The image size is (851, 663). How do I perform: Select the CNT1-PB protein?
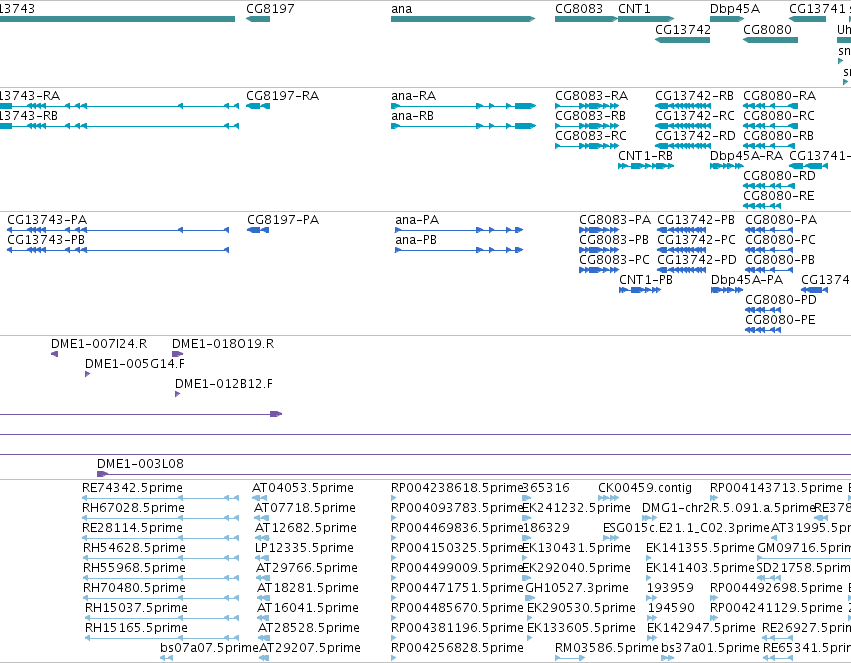[x=640, y=290]
